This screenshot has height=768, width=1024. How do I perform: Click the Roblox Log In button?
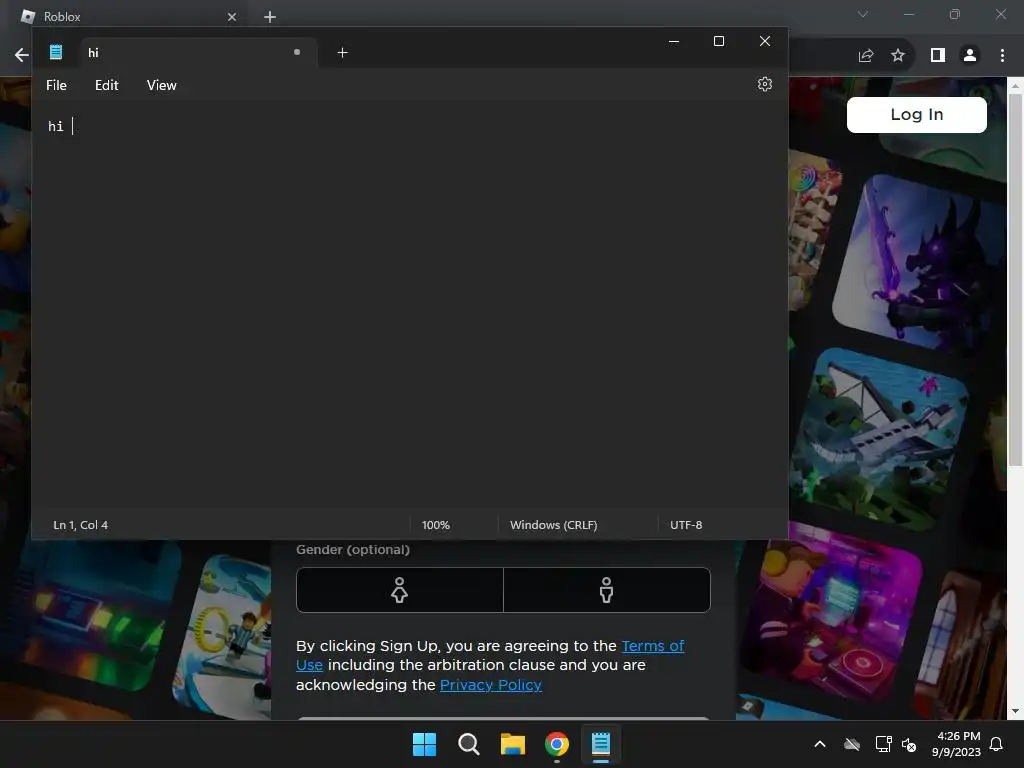point(917,115)
